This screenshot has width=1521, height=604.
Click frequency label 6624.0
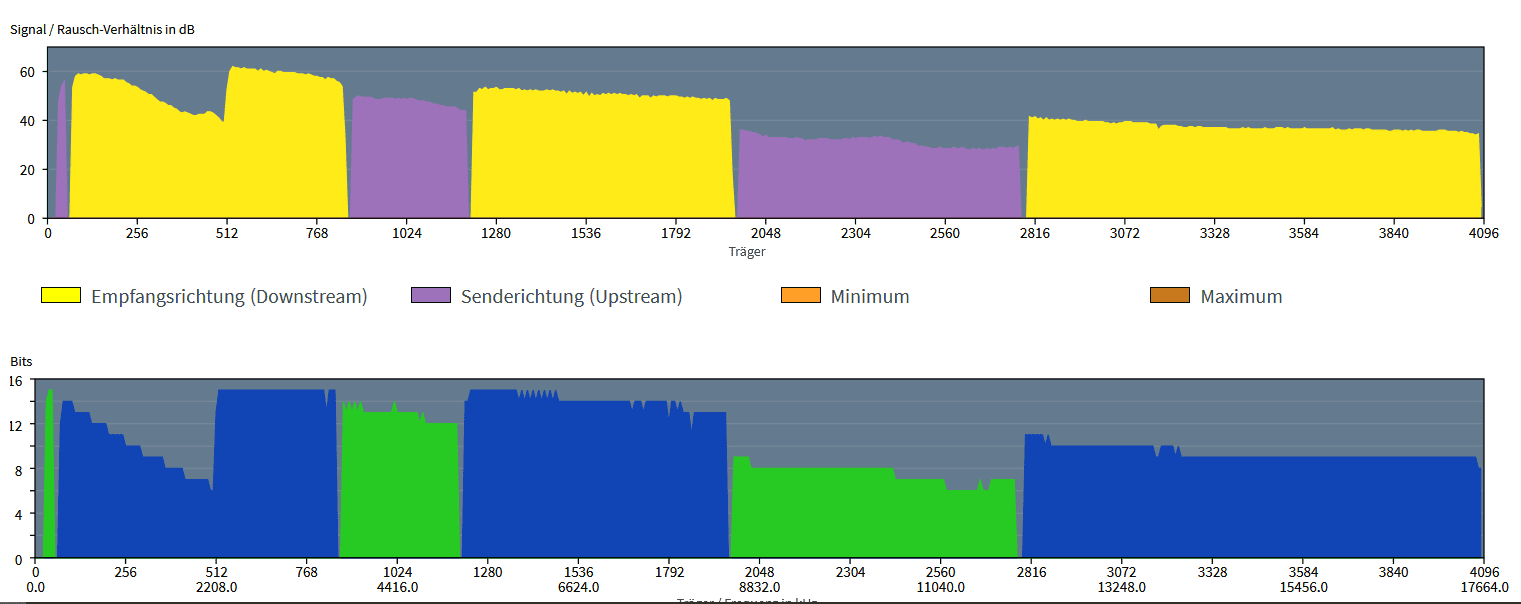click(x=579, y=588)
